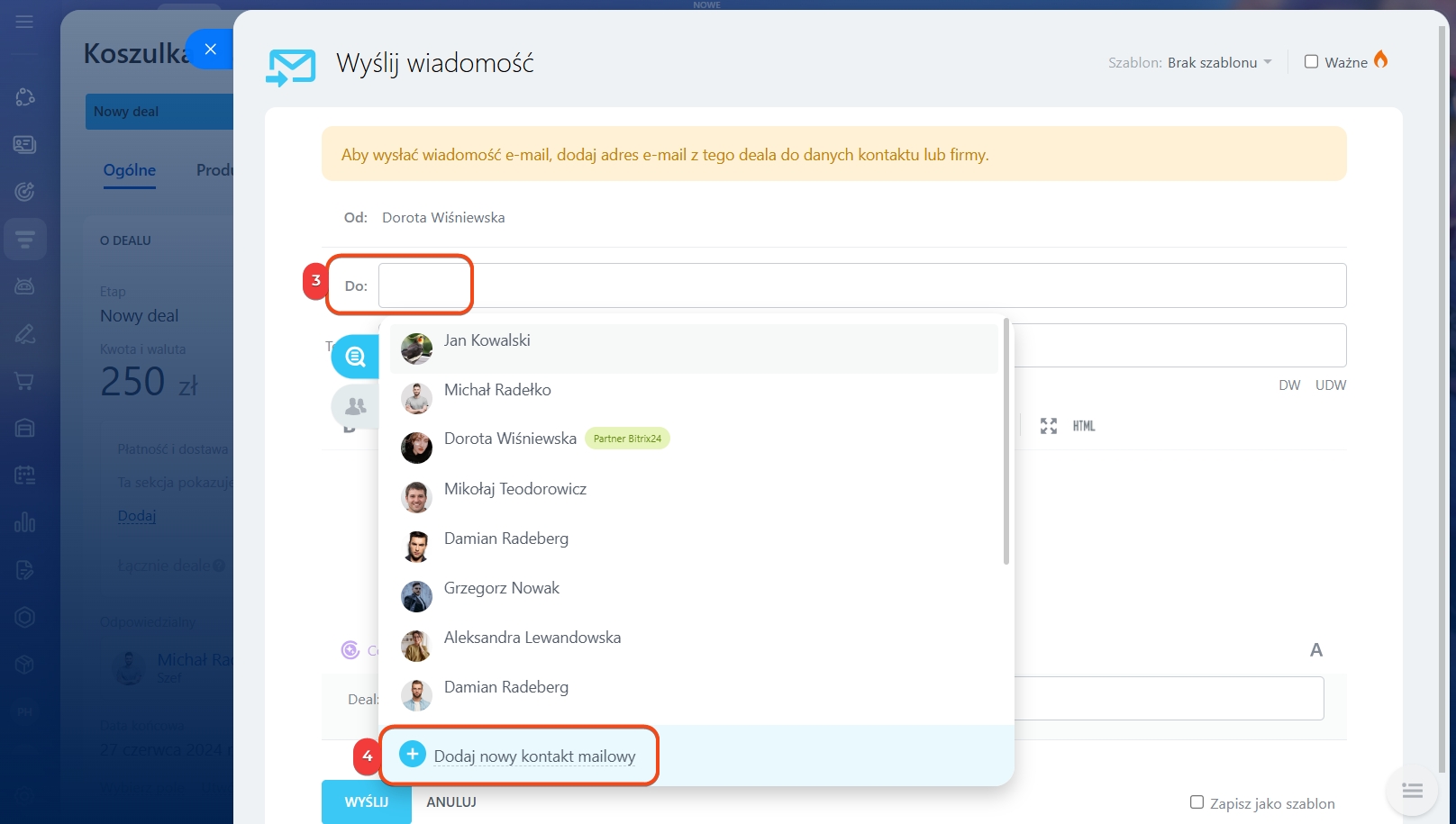This screenshot has height=824, width=1456.
Task: Open the shopping cart sidebar icon
Action: click(24, 381)
